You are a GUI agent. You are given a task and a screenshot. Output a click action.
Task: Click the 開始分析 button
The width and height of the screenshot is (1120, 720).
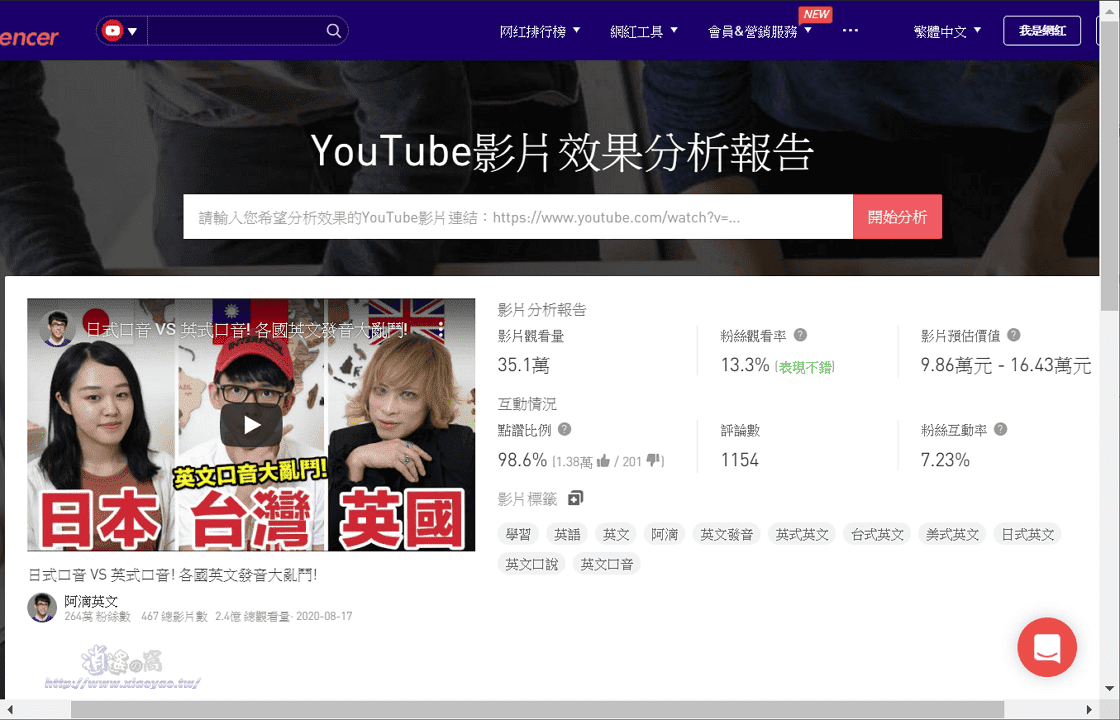897,216
